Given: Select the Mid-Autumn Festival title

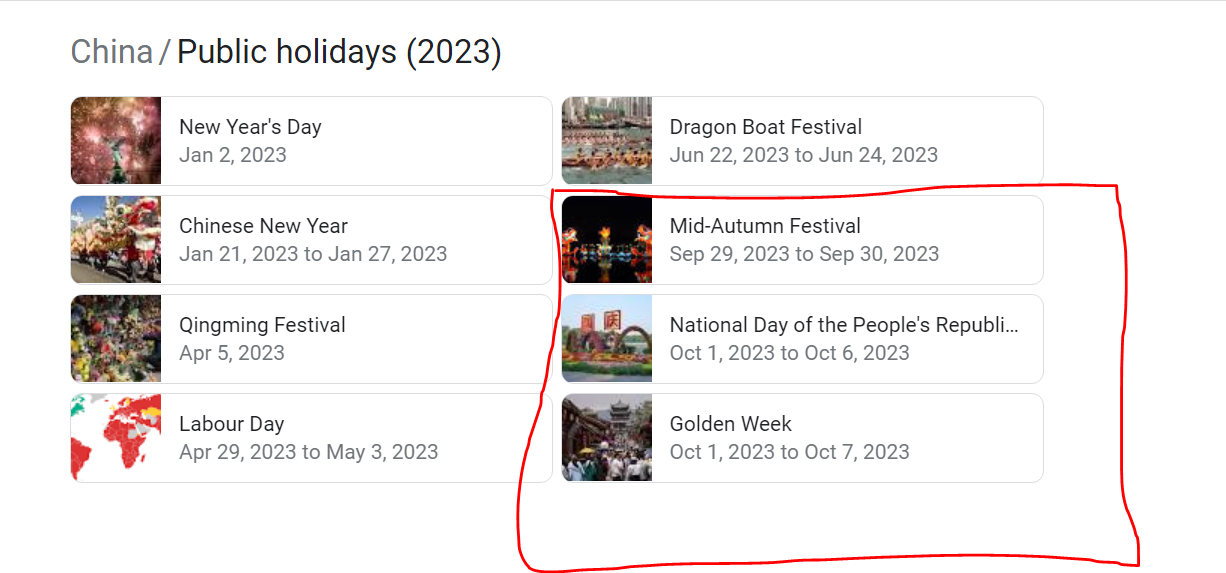Looking at the screenshot, I should (x=765, y=226).
